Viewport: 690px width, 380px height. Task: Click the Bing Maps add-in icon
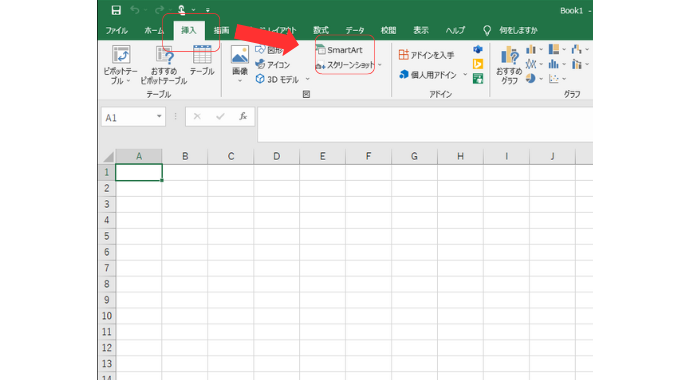478,64
